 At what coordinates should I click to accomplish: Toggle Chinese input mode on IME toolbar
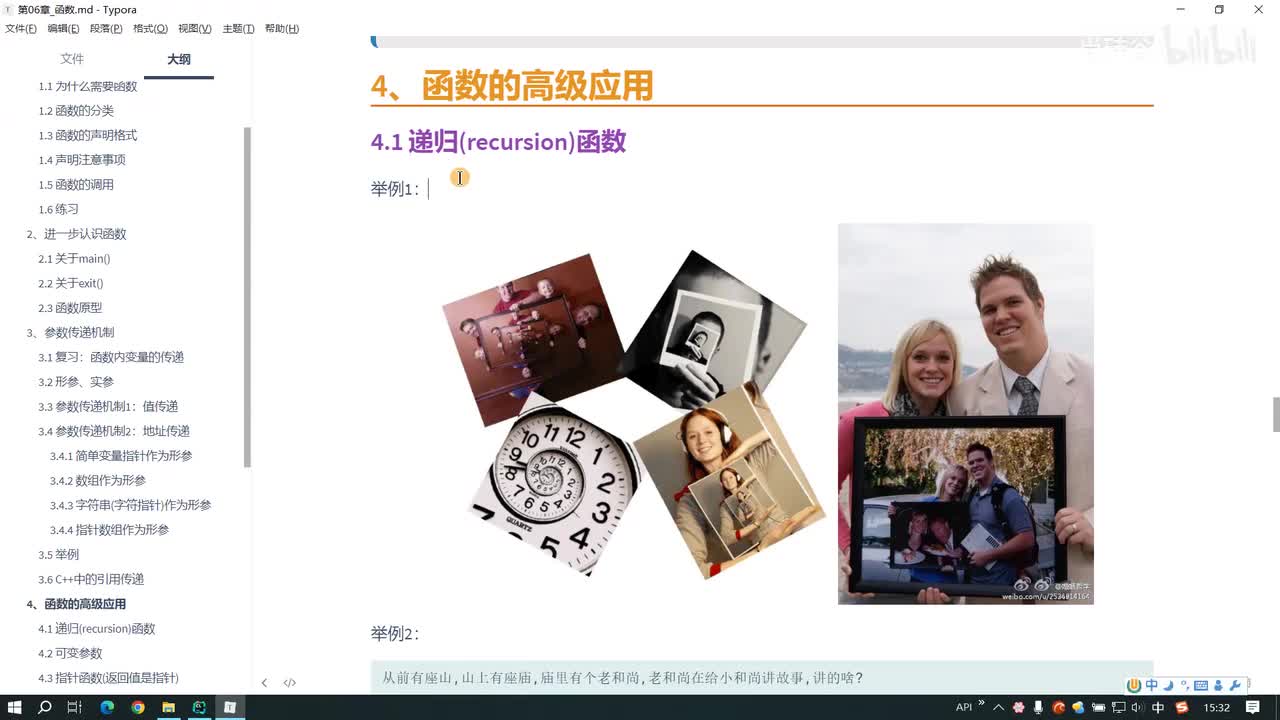click(1152, 685)
